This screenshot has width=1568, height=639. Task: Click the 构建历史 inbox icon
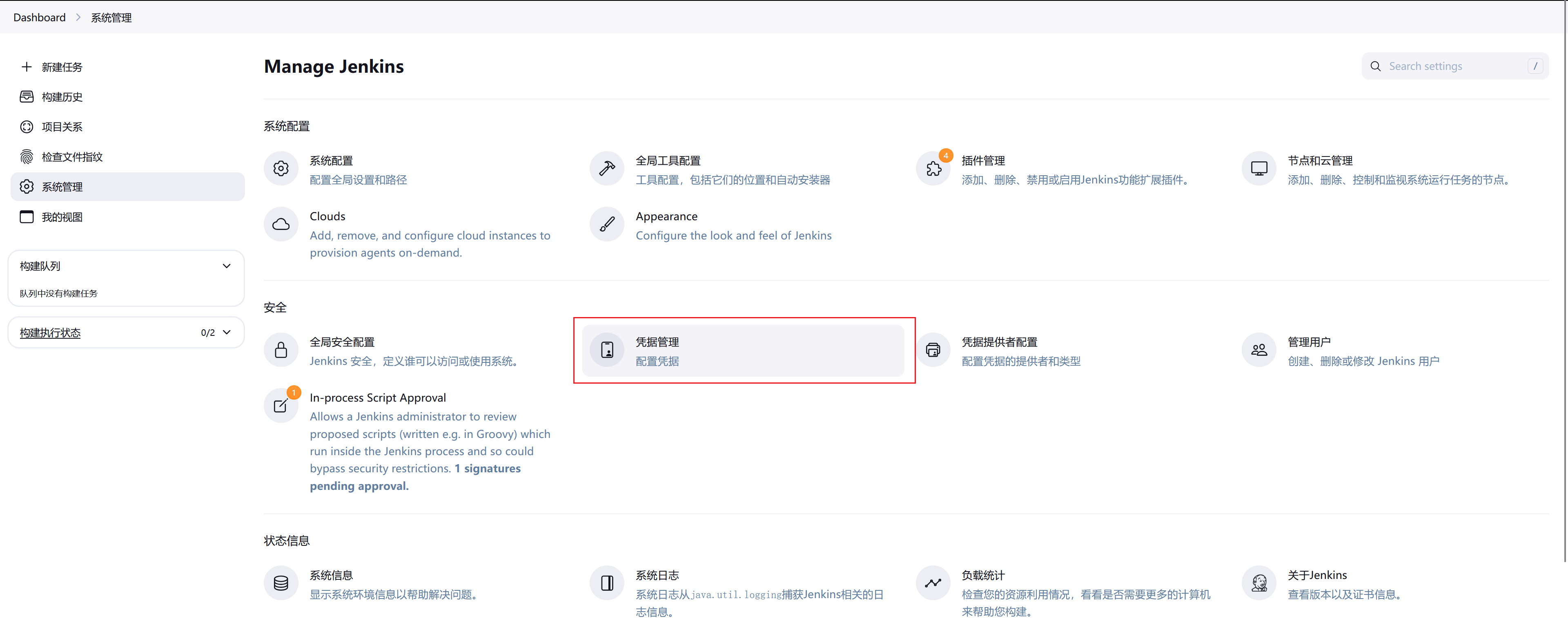point(26,96)
